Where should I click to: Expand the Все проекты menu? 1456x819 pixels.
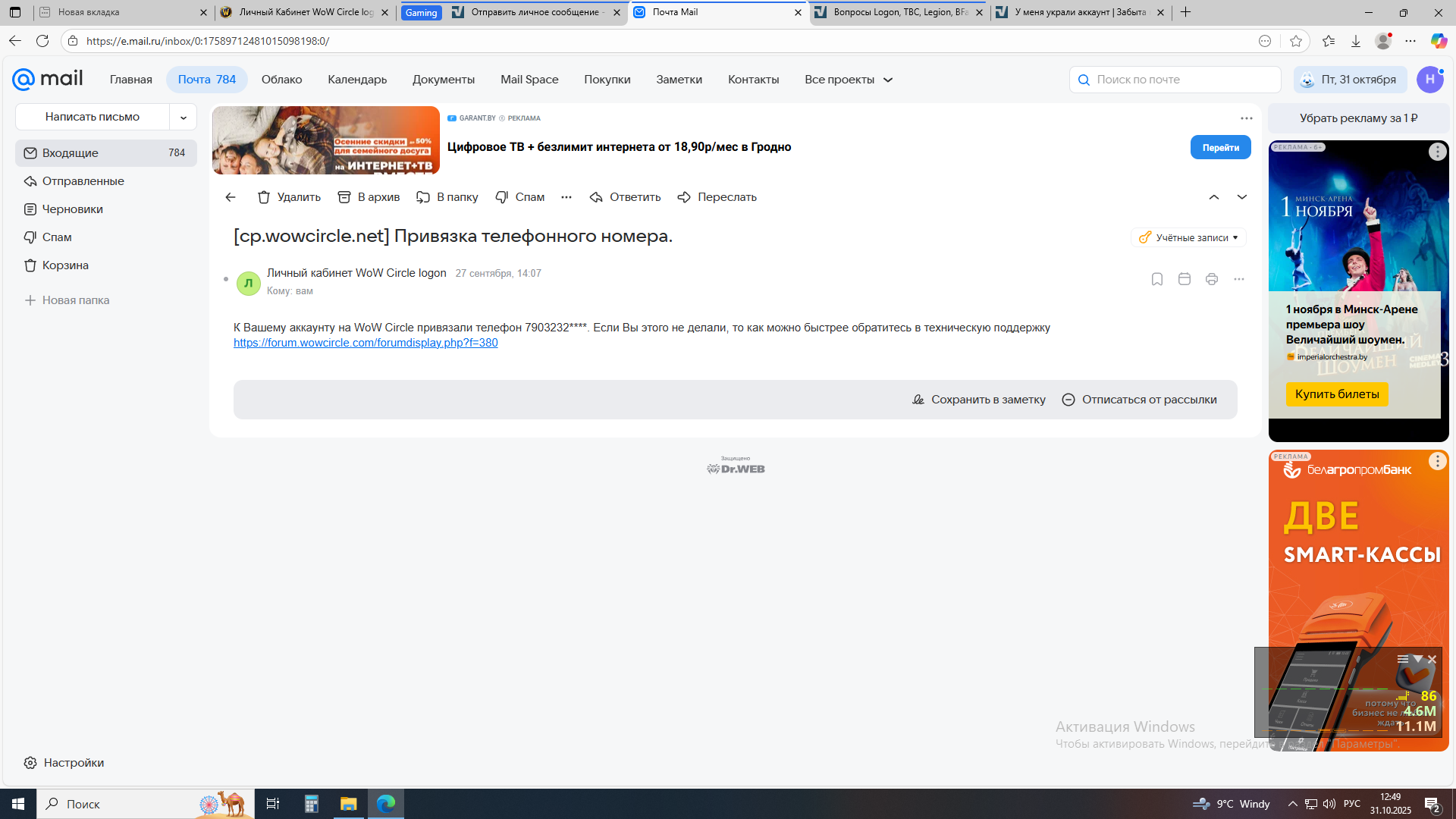point(848,80)
